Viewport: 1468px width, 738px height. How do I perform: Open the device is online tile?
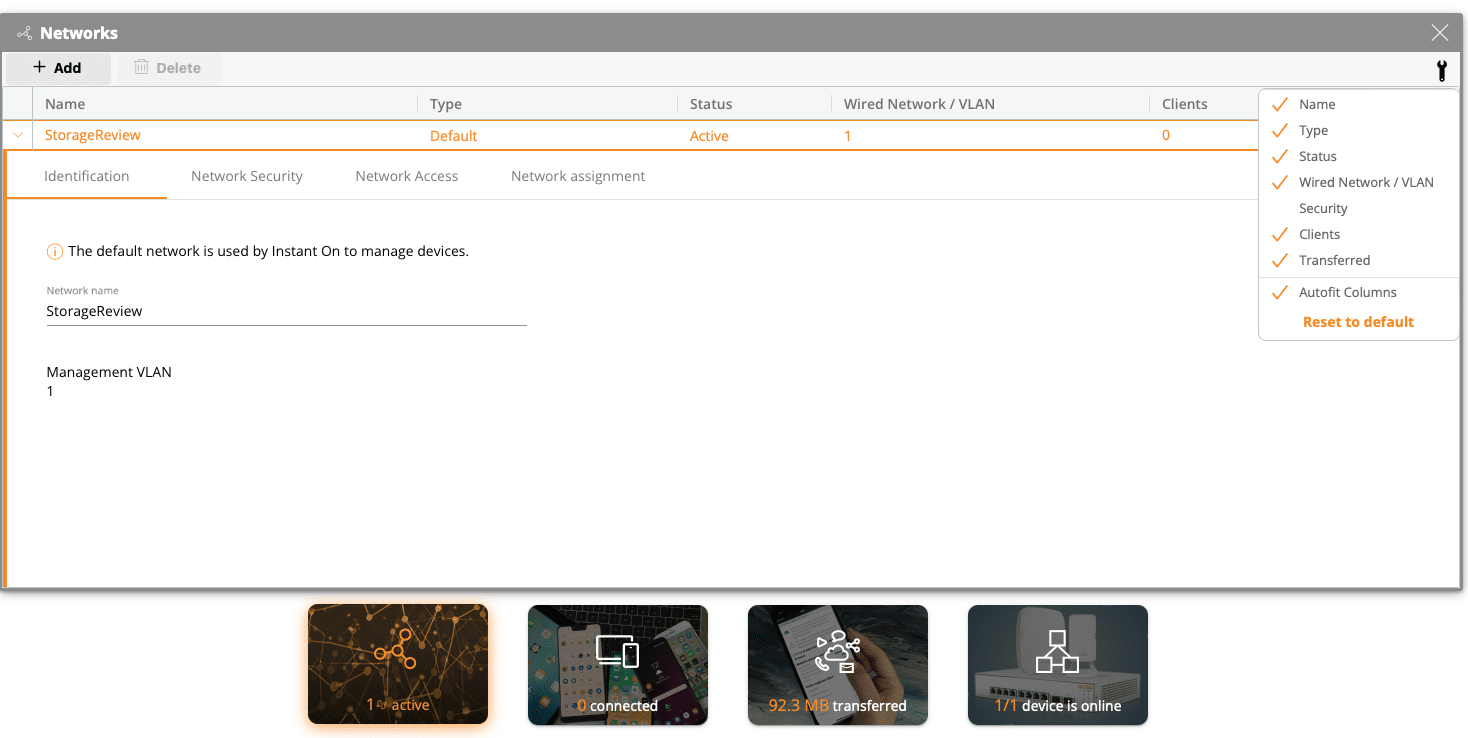tap(1058, 664)
